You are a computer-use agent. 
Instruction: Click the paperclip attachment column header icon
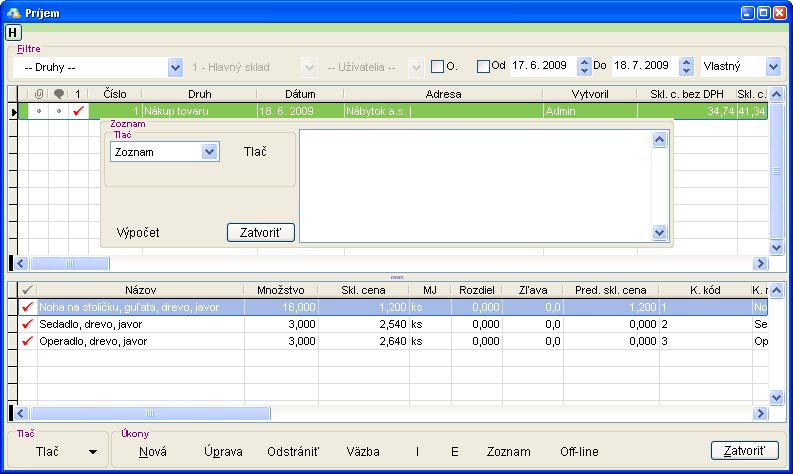(x=39, y=94)
